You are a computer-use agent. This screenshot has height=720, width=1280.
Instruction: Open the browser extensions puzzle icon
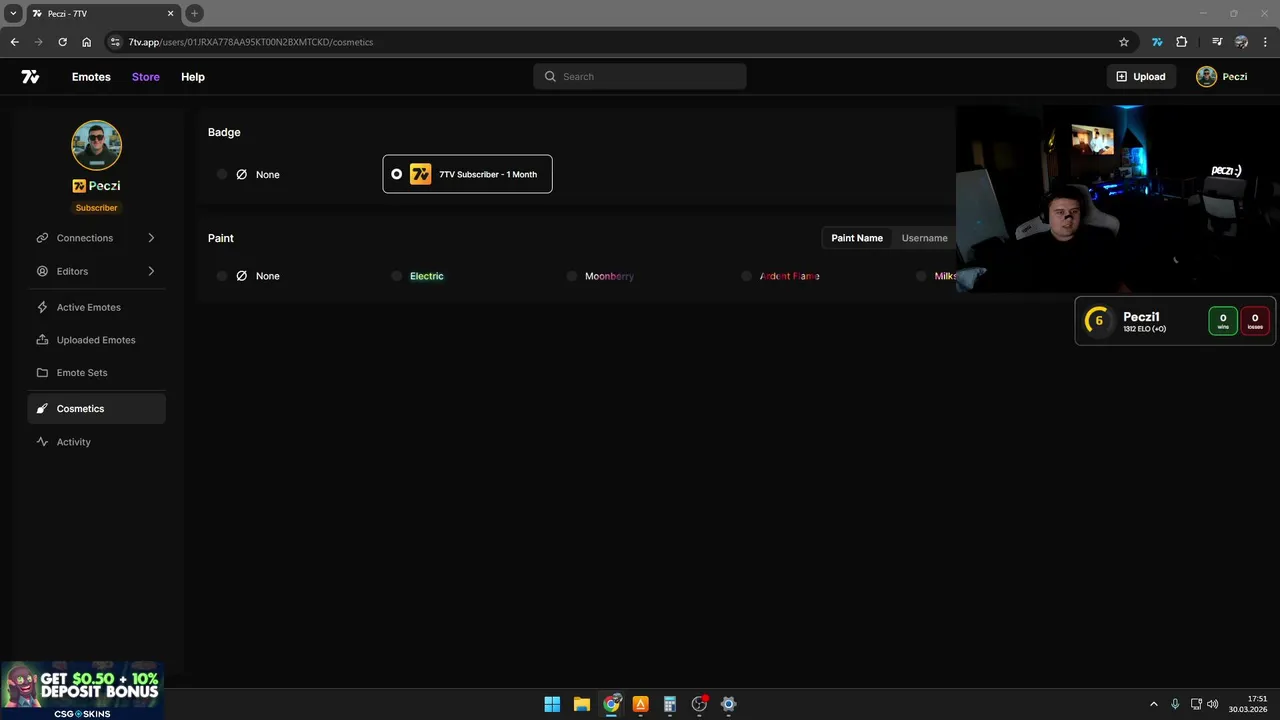(1182, 42)
